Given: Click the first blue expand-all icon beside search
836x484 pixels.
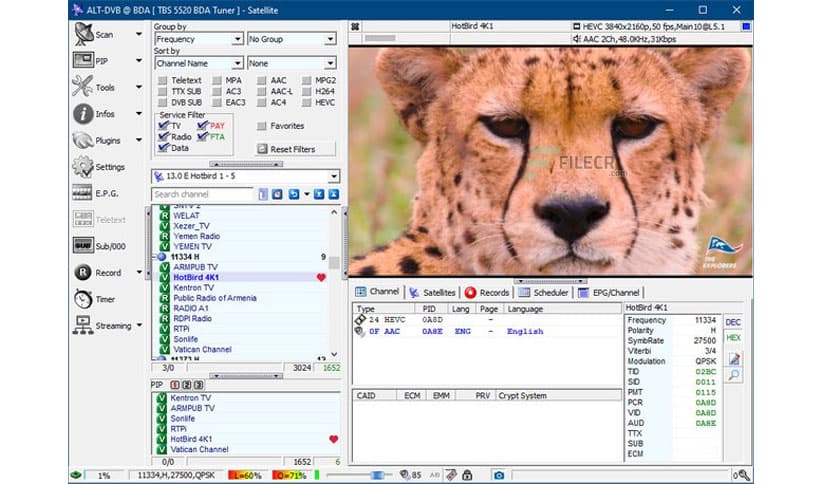Looking at the screenshot, I should [x=318, y=194].
